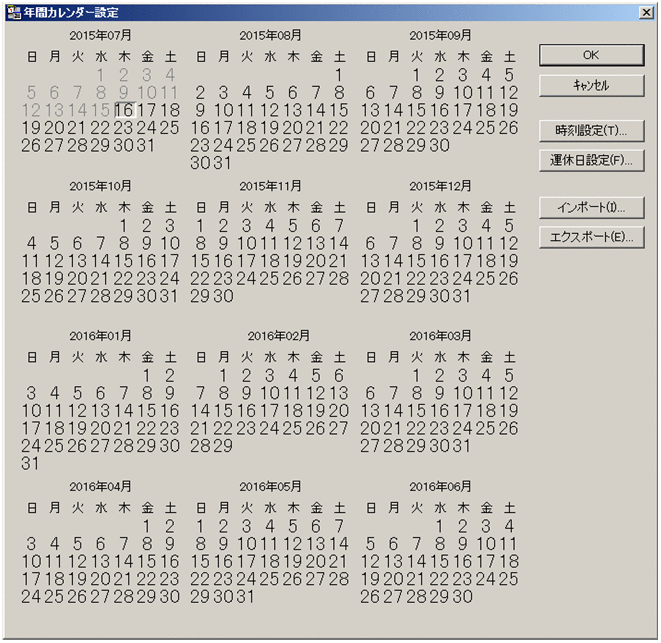
Task: Select day 16 in 2016年01月
Action: tap(169, 411)
